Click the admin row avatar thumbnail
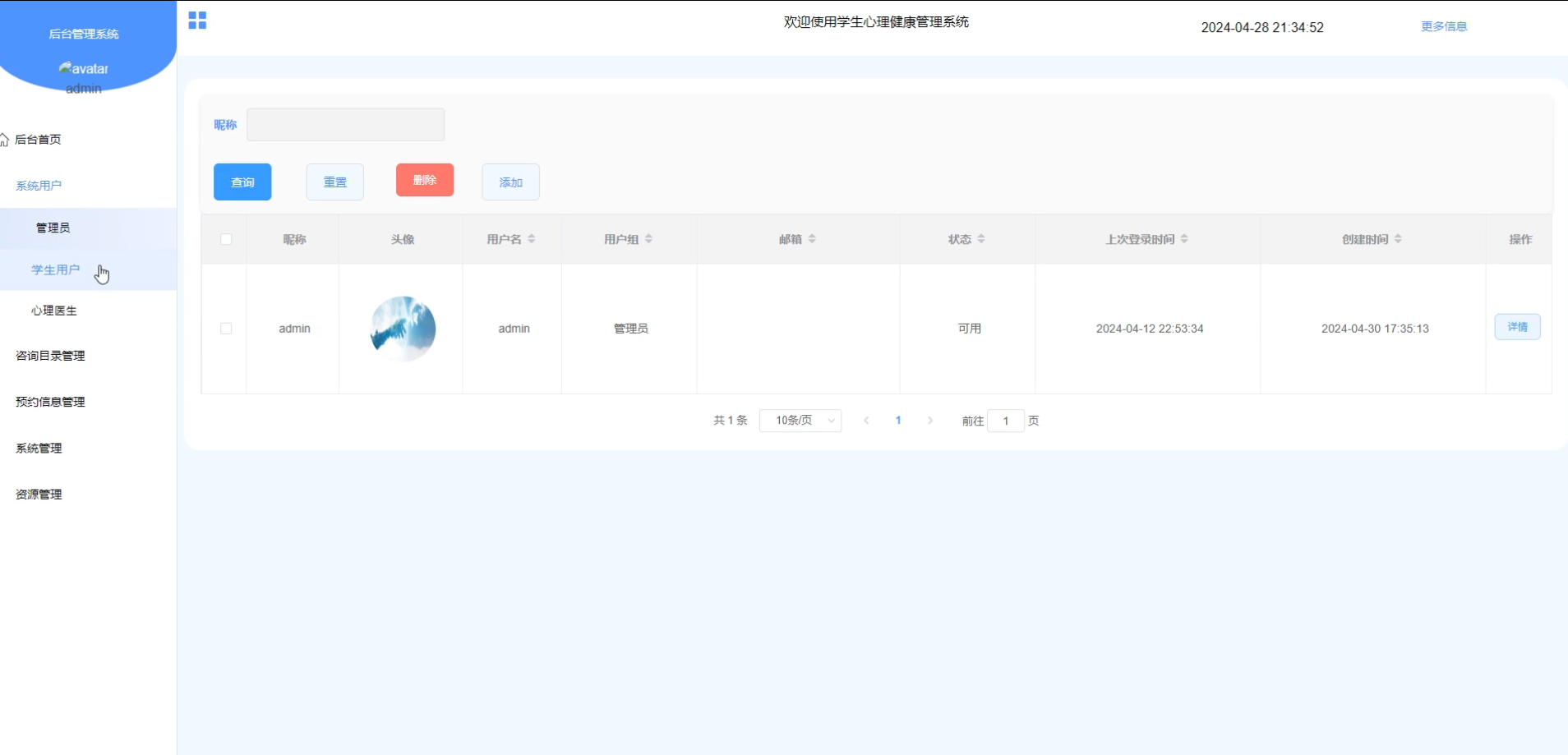This screenshot has width=1568, height=755. pyautogui.click(x=403, y=329)
